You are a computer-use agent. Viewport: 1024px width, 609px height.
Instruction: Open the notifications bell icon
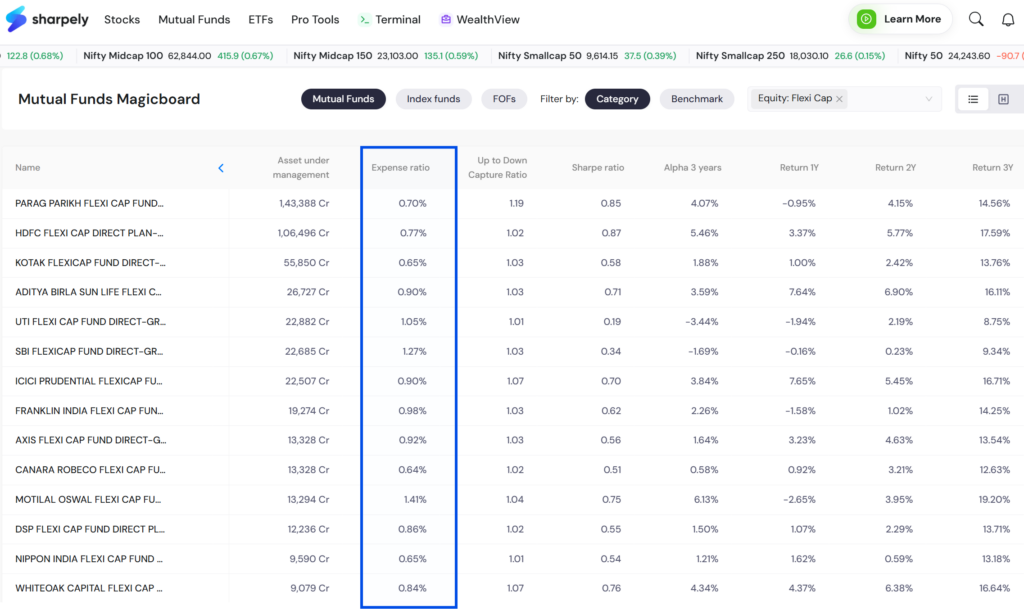[x=1008, y=20]
